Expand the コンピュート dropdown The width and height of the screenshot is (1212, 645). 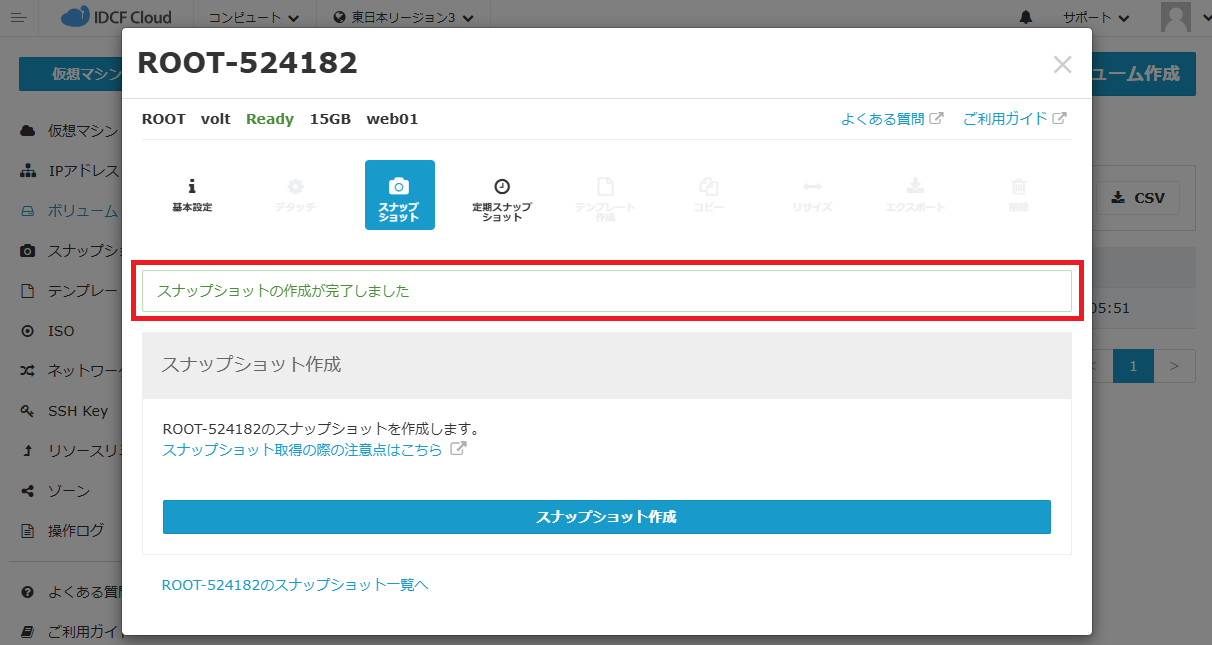[253, 18]
